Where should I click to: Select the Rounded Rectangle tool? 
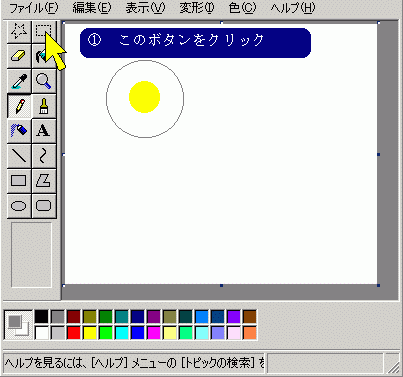tap(44, 206)
